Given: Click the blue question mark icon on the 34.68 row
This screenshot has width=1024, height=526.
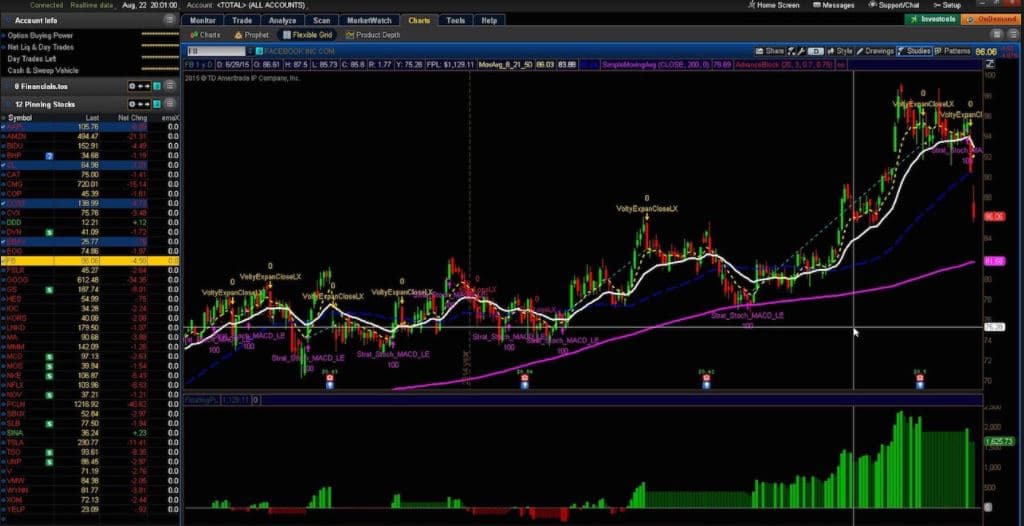Looking at the screenshot, I should click(49, 156).
